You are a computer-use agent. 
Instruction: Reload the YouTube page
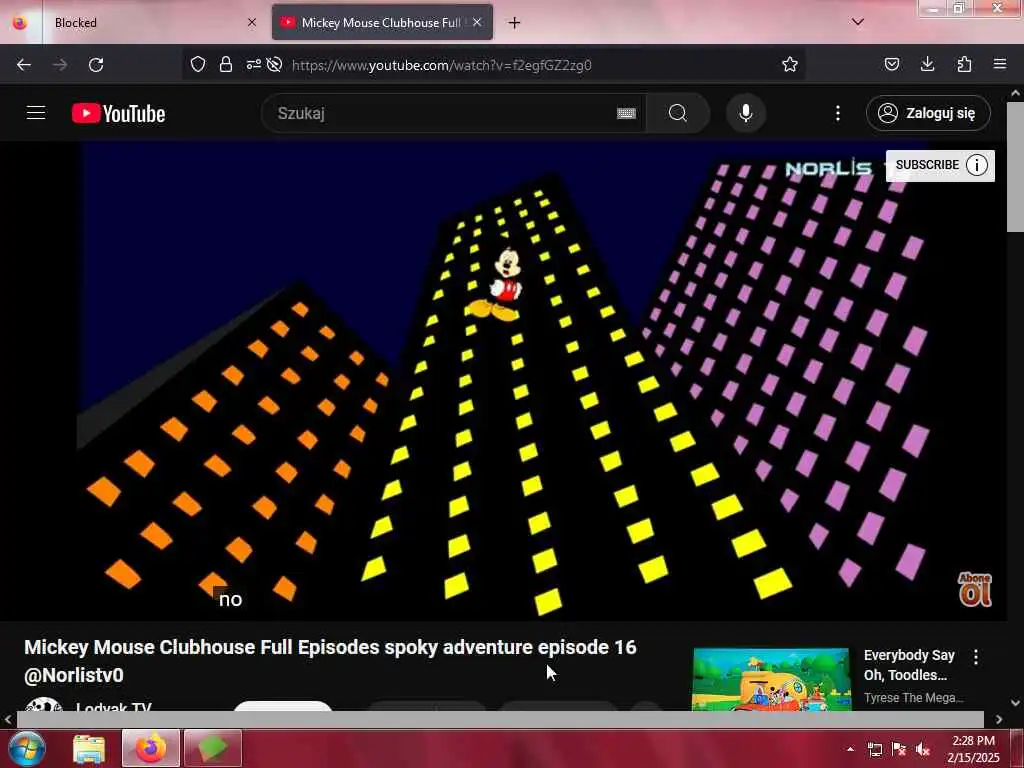(x=96, y=65)
